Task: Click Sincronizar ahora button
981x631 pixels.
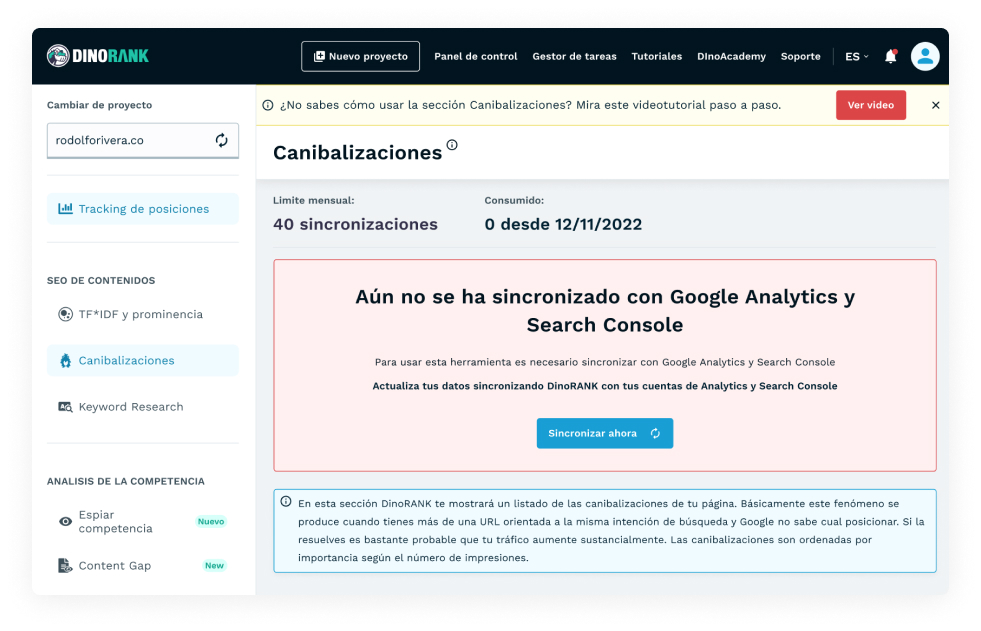Action: pyautogui.click(x=604, y=433)
